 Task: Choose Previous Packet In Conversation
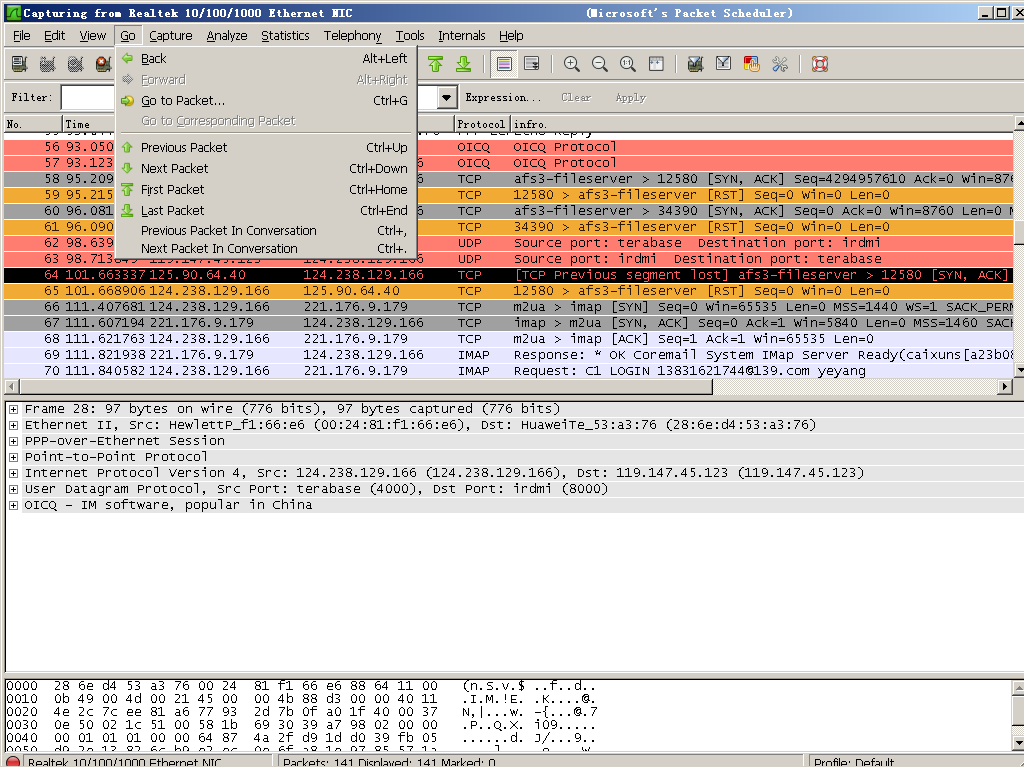[x=266, y=231]
